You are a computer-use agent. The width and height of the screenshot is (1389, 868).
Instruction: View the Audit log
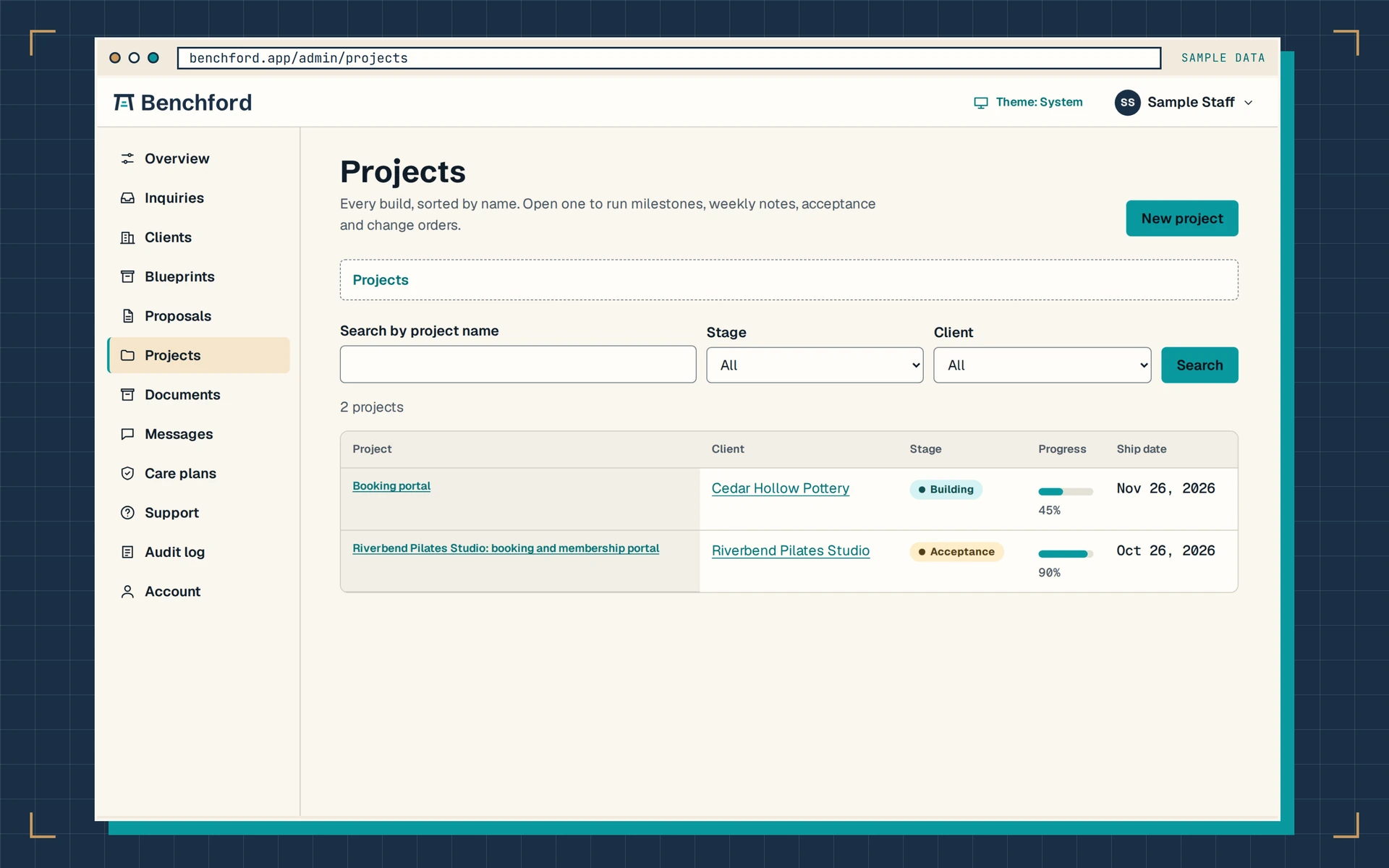tap(198, 552)
